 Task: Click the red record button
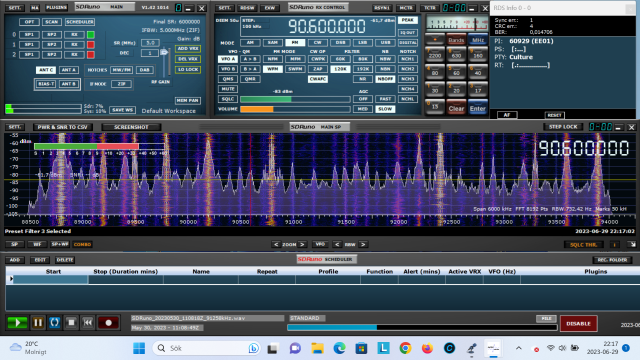click(108, 322)
